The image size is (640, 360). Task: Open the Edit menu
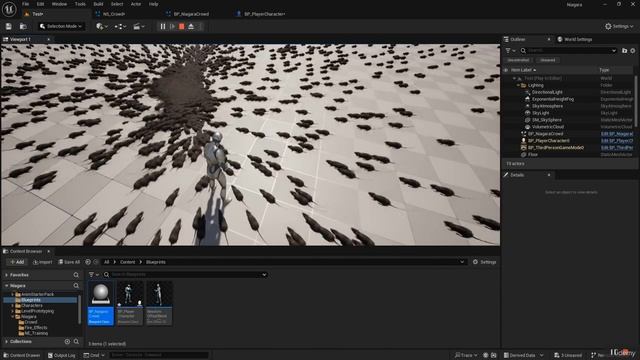point(40,4)
